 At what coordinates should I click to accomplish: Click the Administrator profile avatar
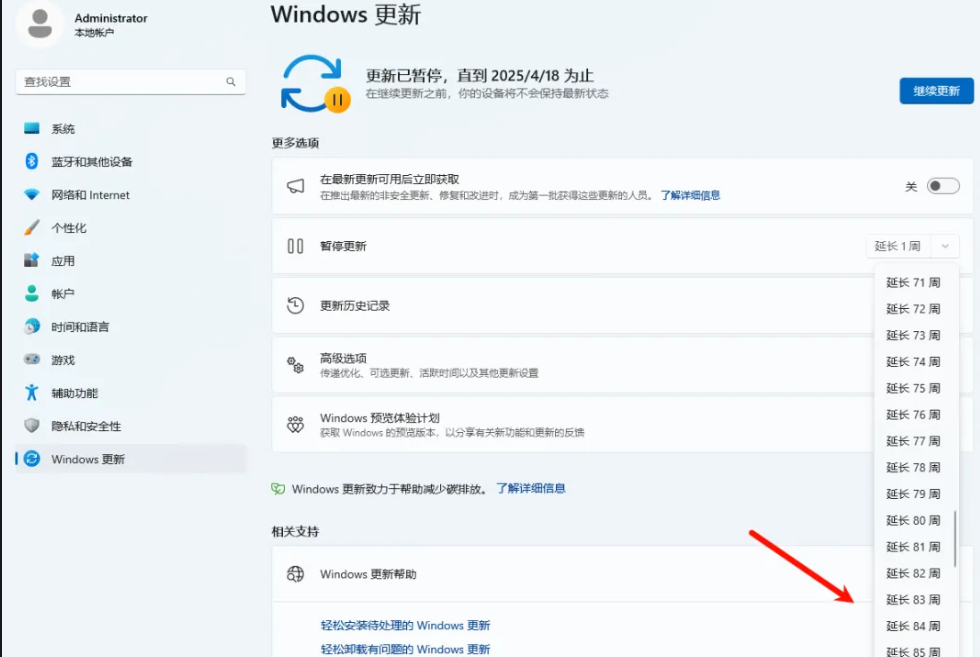pos(40,23)
